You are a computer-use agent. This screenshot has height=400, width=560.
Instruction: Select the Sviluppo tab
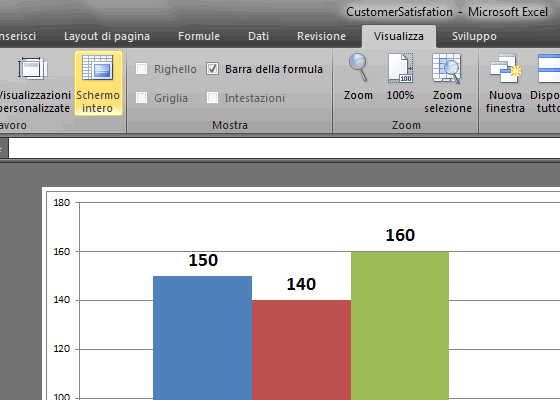(474, 36)
